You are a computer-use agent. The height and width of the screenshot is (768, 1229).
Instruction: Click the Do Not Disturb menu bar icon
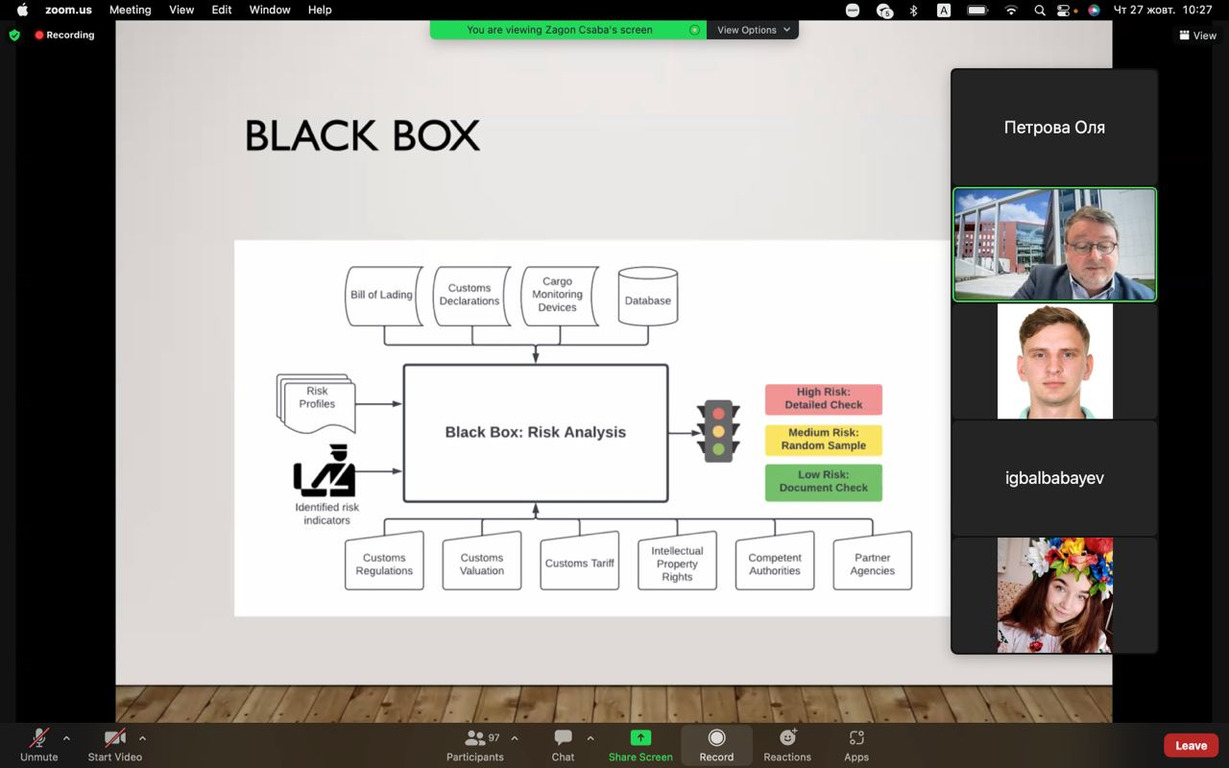(x=852, y=10)
